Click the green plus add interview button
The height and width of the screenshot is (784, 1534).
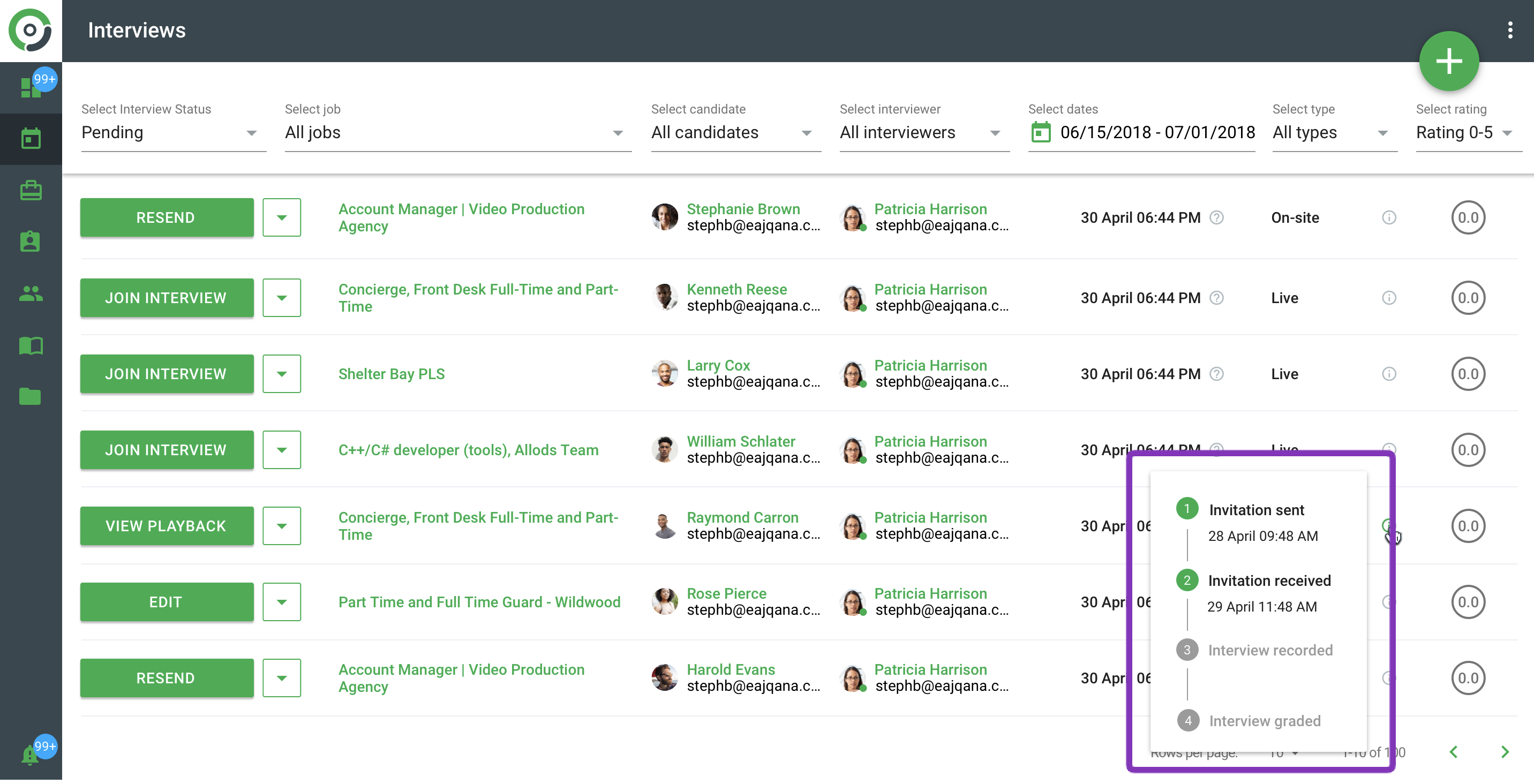click(x=1448, y=61)
